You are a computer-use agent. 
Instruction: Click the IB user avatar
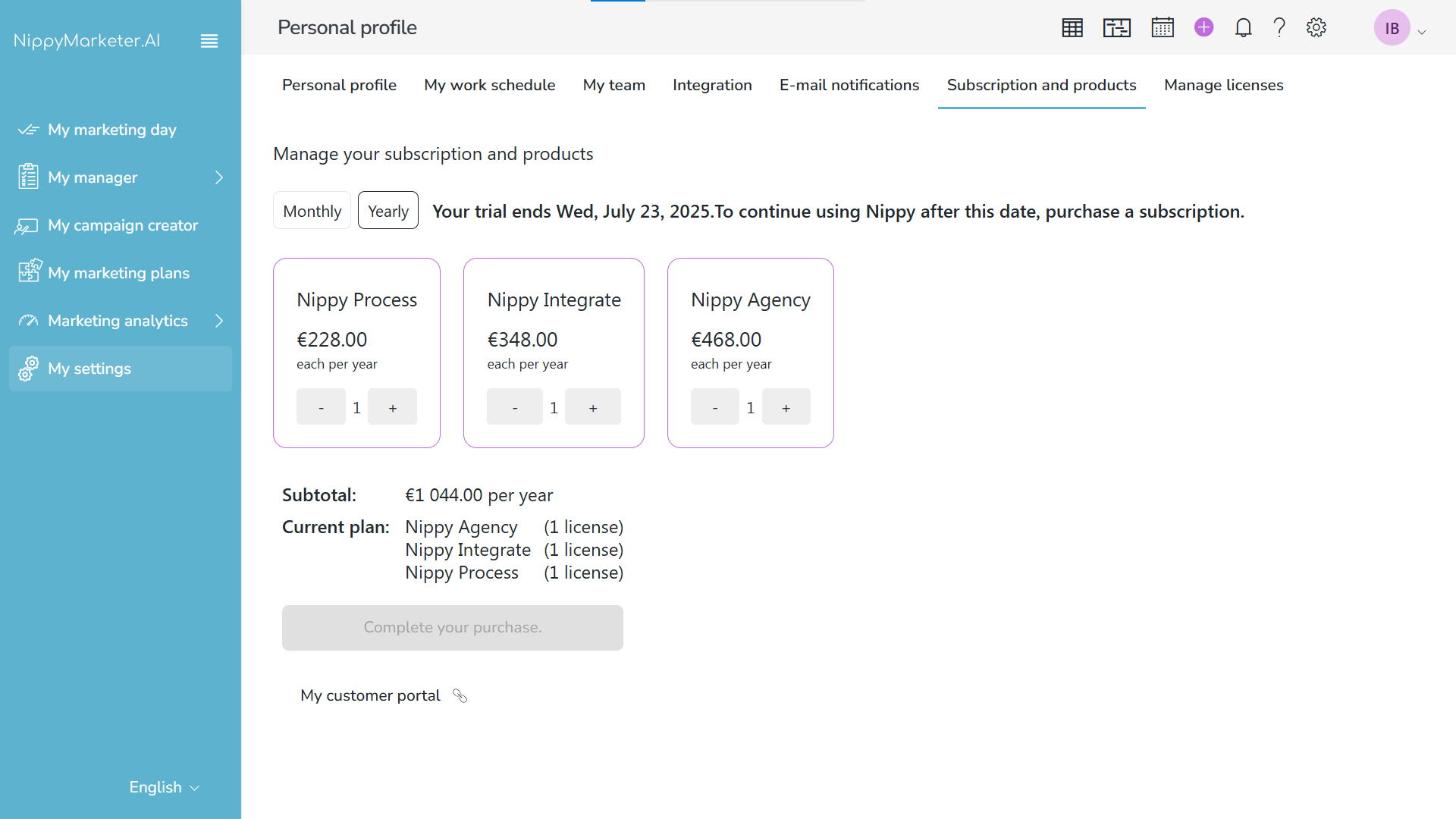1392,28
